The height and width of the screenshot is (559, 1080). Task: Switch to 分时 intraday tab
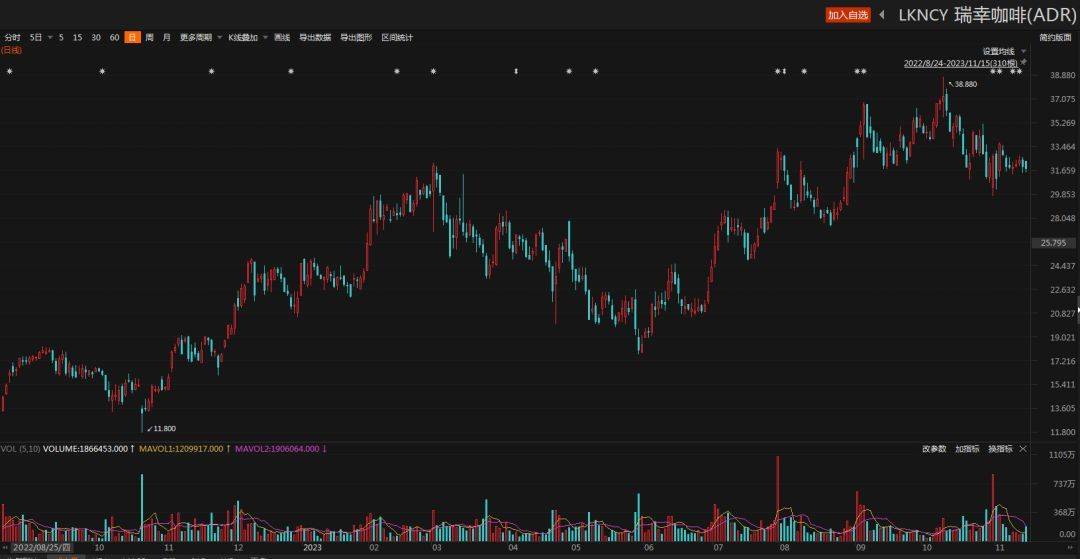coord(12,37)
